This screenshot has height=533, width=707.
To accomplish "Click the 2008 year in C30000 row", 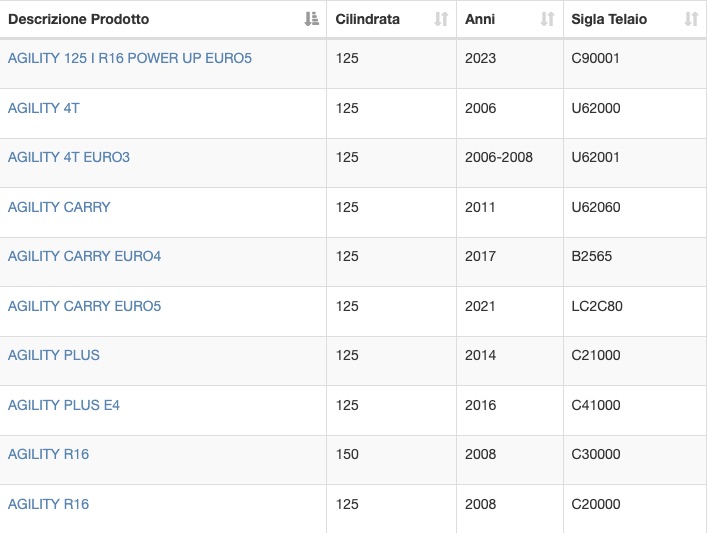I will [480, 454].
